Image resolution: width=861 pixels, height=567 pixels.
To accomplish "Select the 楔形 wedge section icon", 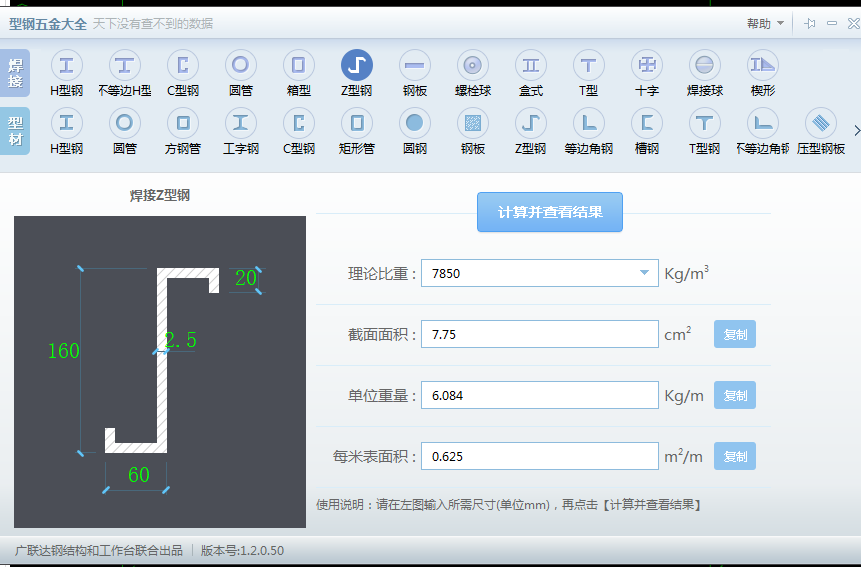I will pyautogui.click(x=763, y=65).
